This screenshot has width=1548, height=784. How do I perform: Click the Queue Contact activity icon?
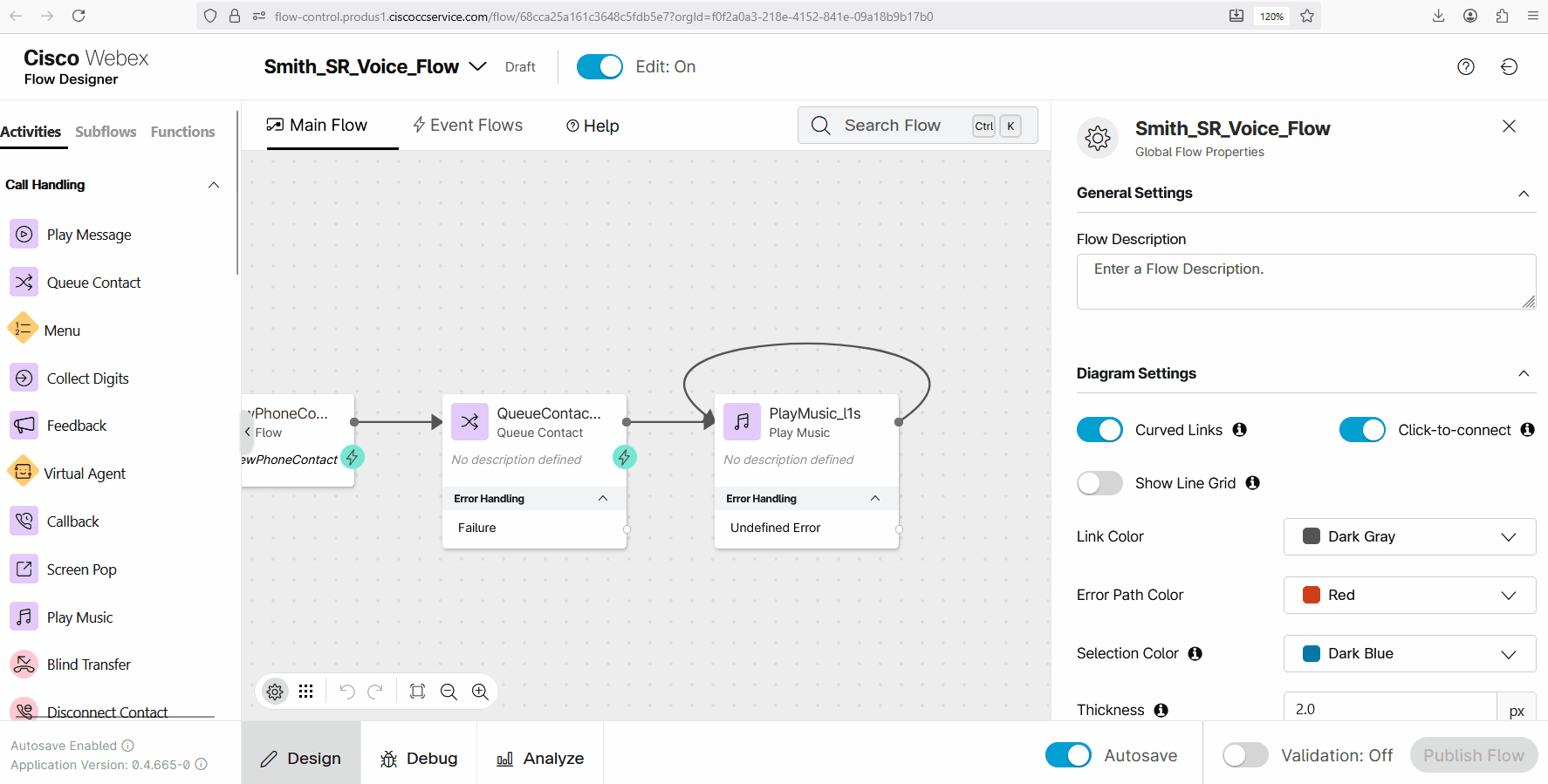coord(24,283)
